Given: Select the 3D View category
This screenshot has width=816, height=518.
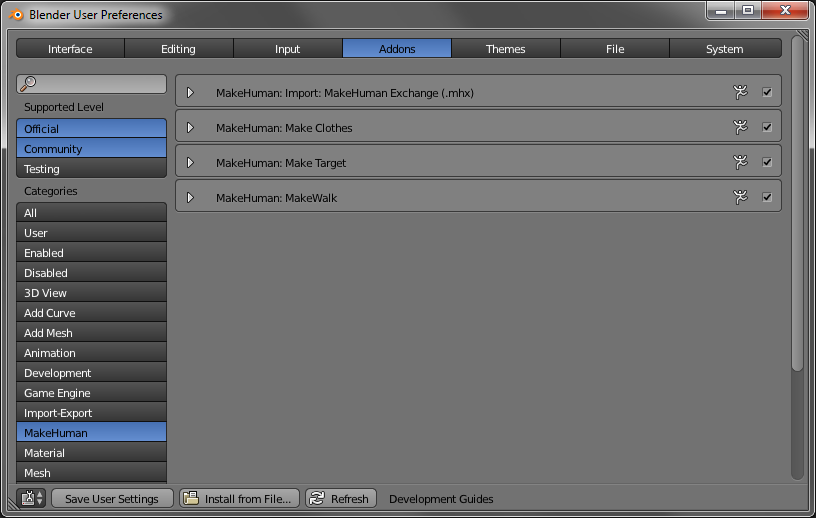Looking at the screenshot, I should coord(92,293).
